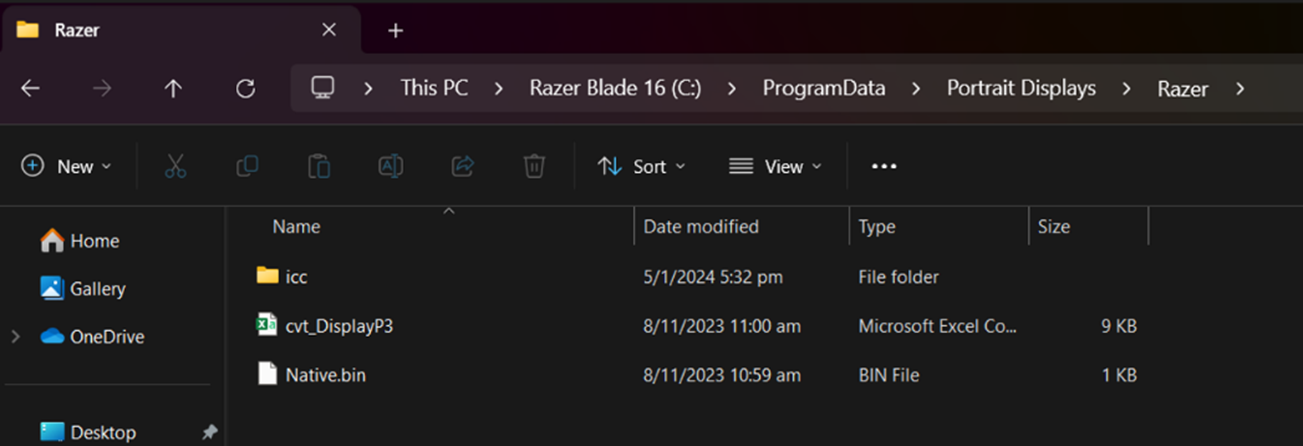Viewport: 1303px width, 446px height.
Task: Expand the OneDrive tree node
Action: point(16,337)
